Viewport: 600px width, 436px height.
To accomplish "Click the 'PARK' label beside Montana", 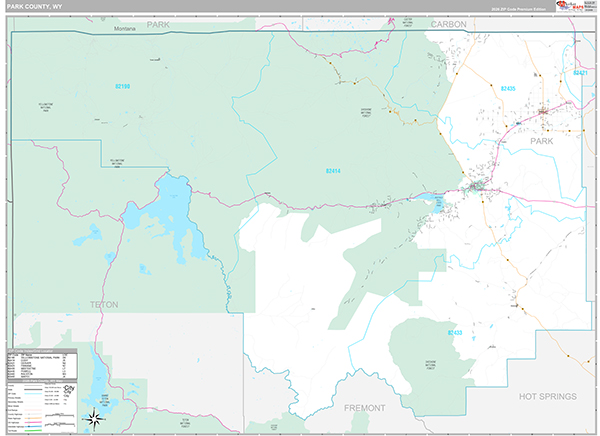I will (158, 24).
